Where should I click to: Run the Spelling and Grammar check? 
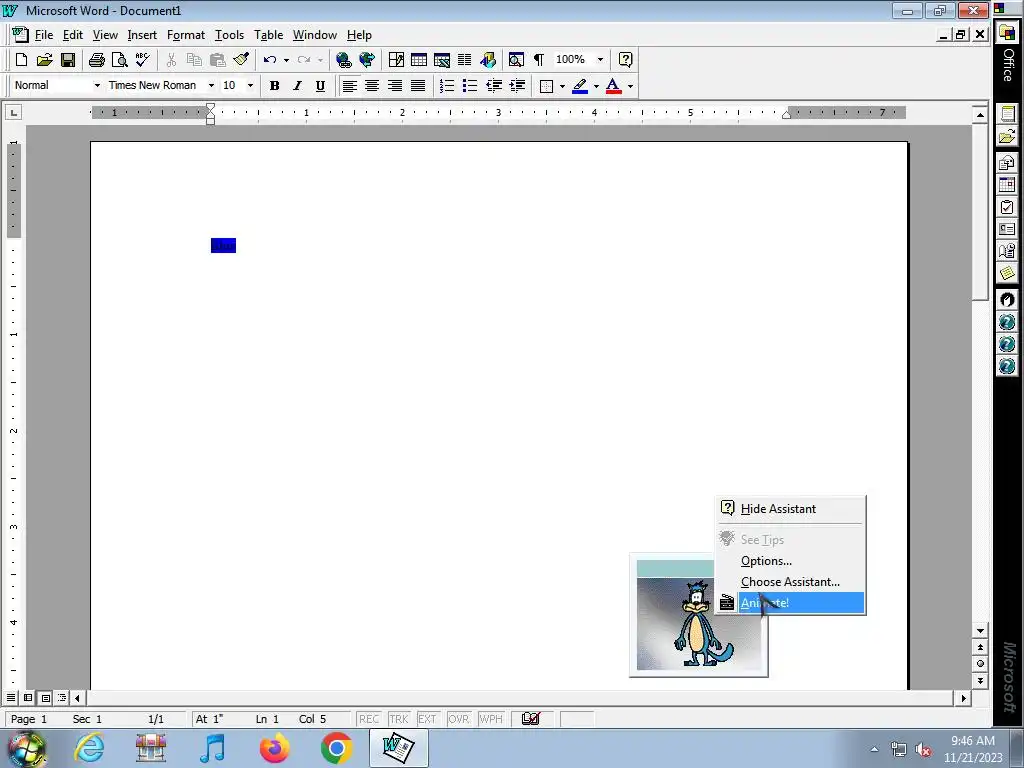coord(142,60)
